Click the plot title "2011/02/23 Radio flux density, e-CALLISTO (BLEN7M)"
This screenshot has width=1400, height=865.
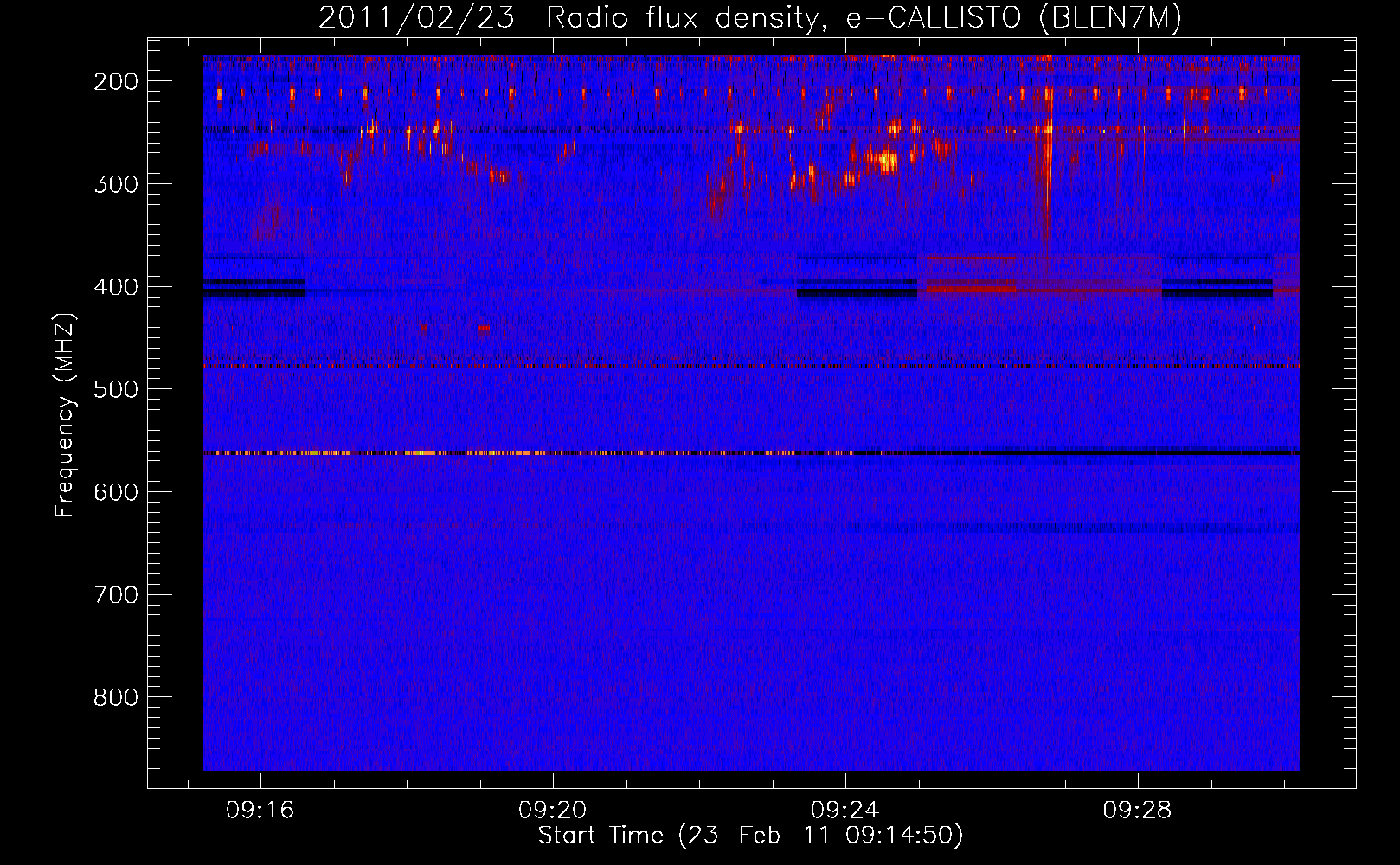(750, 18)
